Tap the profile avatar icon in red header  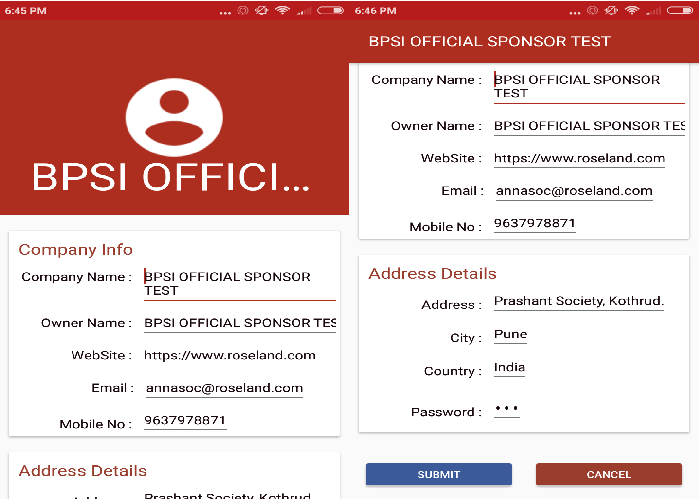click(x=174, y=114)
